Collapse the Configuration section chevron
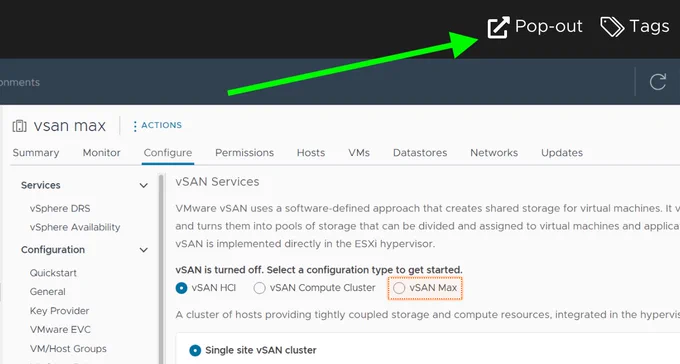This screenshot has height=364, width=680. pos(144,250)
